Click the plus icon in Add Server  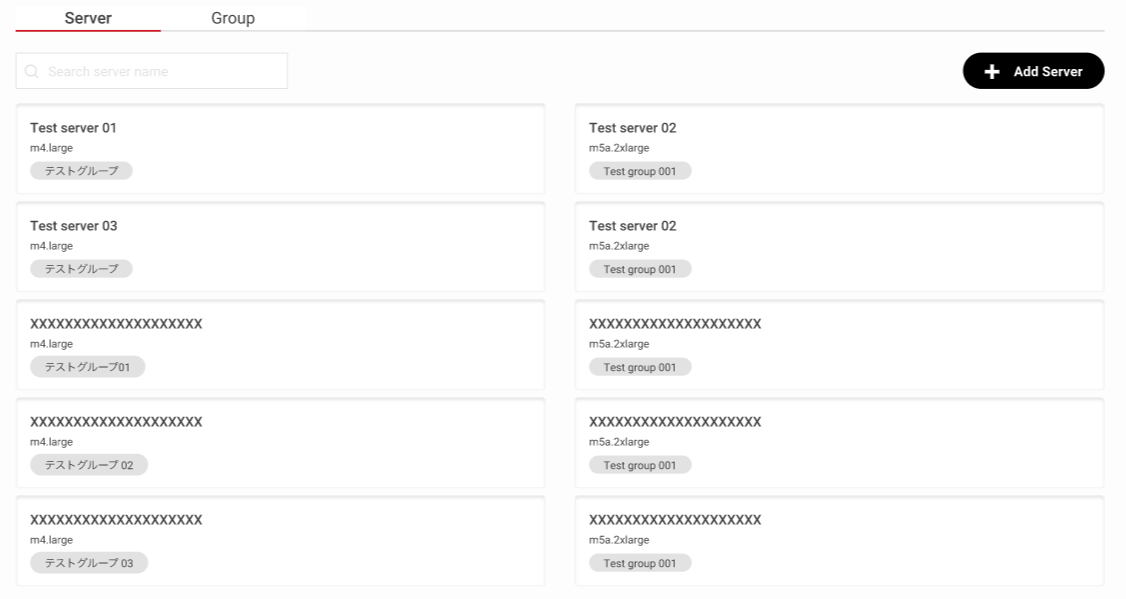(992, 72)
